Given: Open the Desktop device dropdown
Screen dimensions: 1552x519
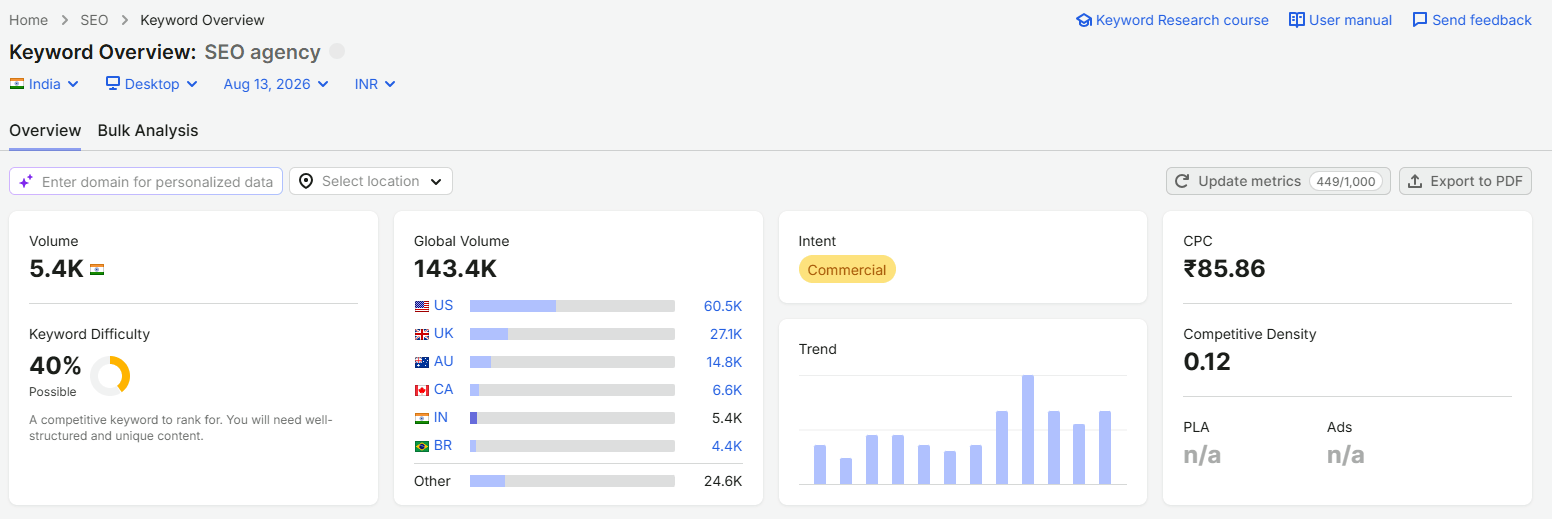Looking at the screenshot, I should (152, 84).
